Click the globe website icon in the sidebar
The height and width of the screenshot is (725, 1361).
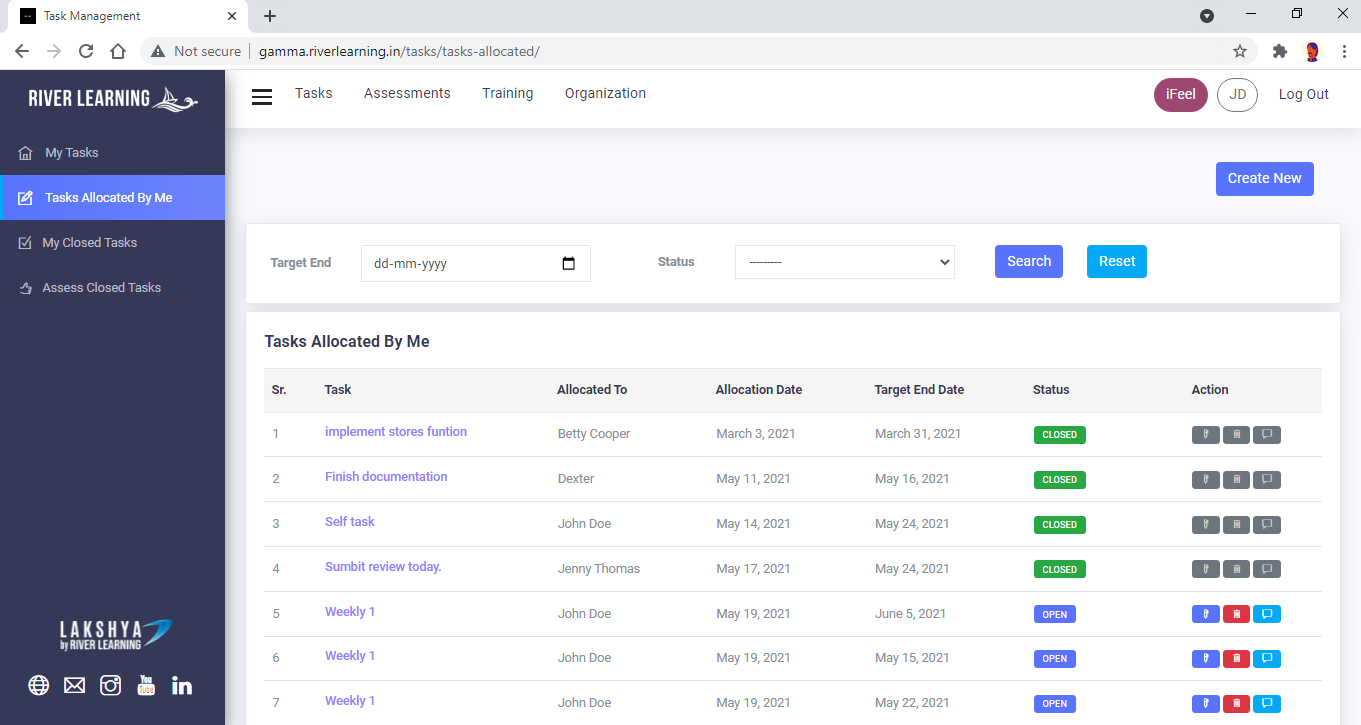pos(39,685)
